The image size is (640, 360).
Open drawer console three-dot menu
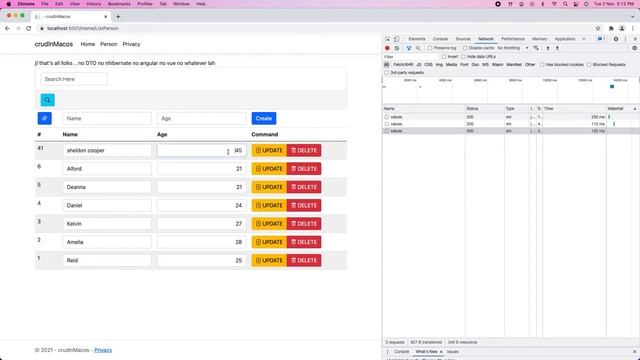point(387,351)
